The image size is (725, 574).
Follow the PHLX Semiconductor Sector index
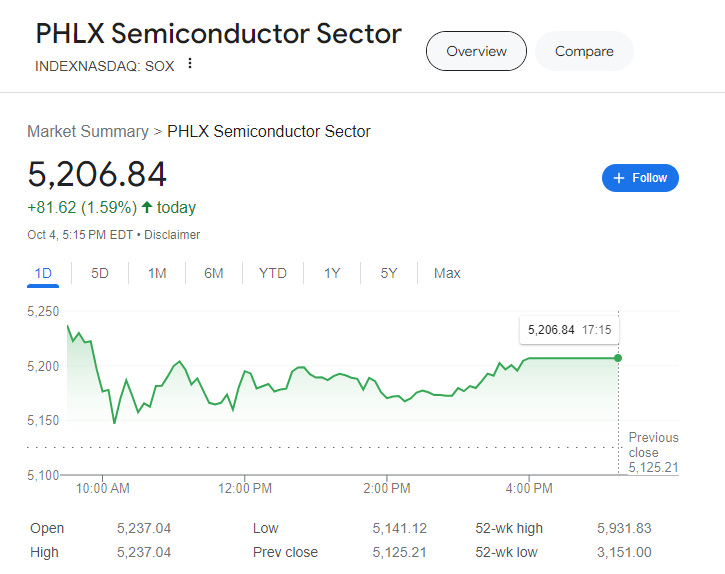point(640,178)
